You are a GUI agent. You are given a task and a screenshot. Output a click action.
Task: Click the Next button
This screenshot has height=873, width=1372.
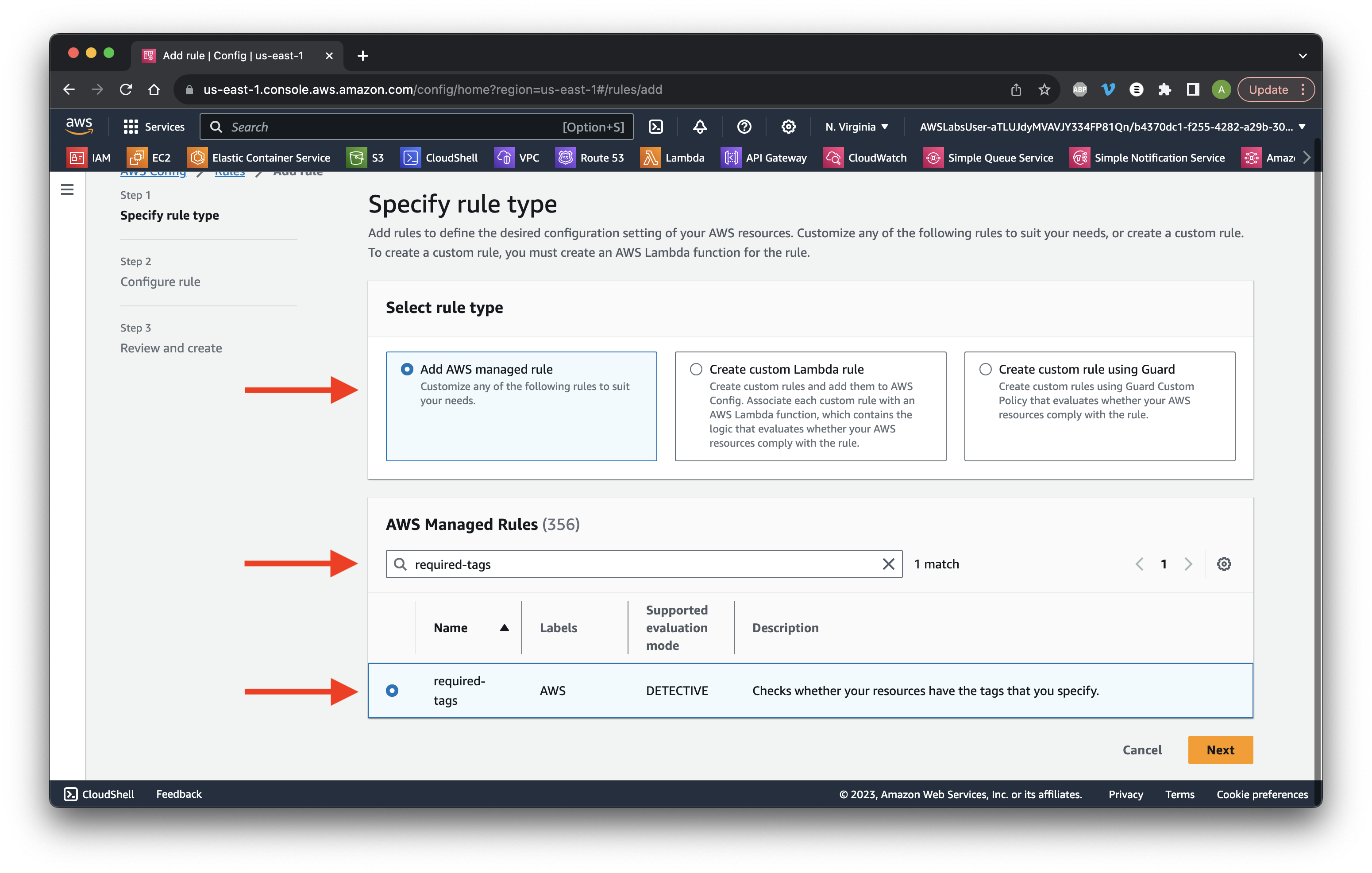1220,749
